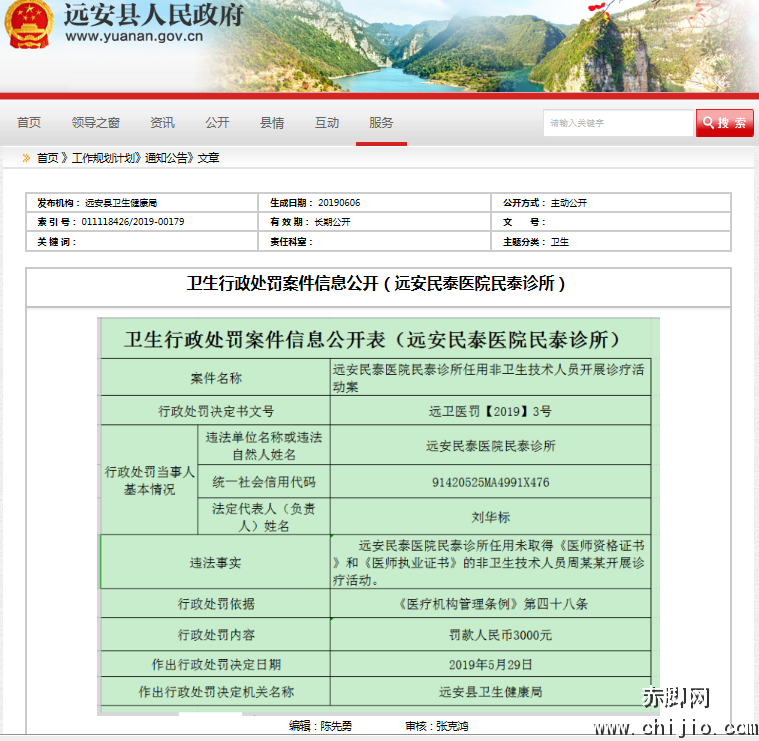Viewport: 759px width, 741px height.
Task: Click the 行政处罚决定书文号 label
Action: [216, 411]
